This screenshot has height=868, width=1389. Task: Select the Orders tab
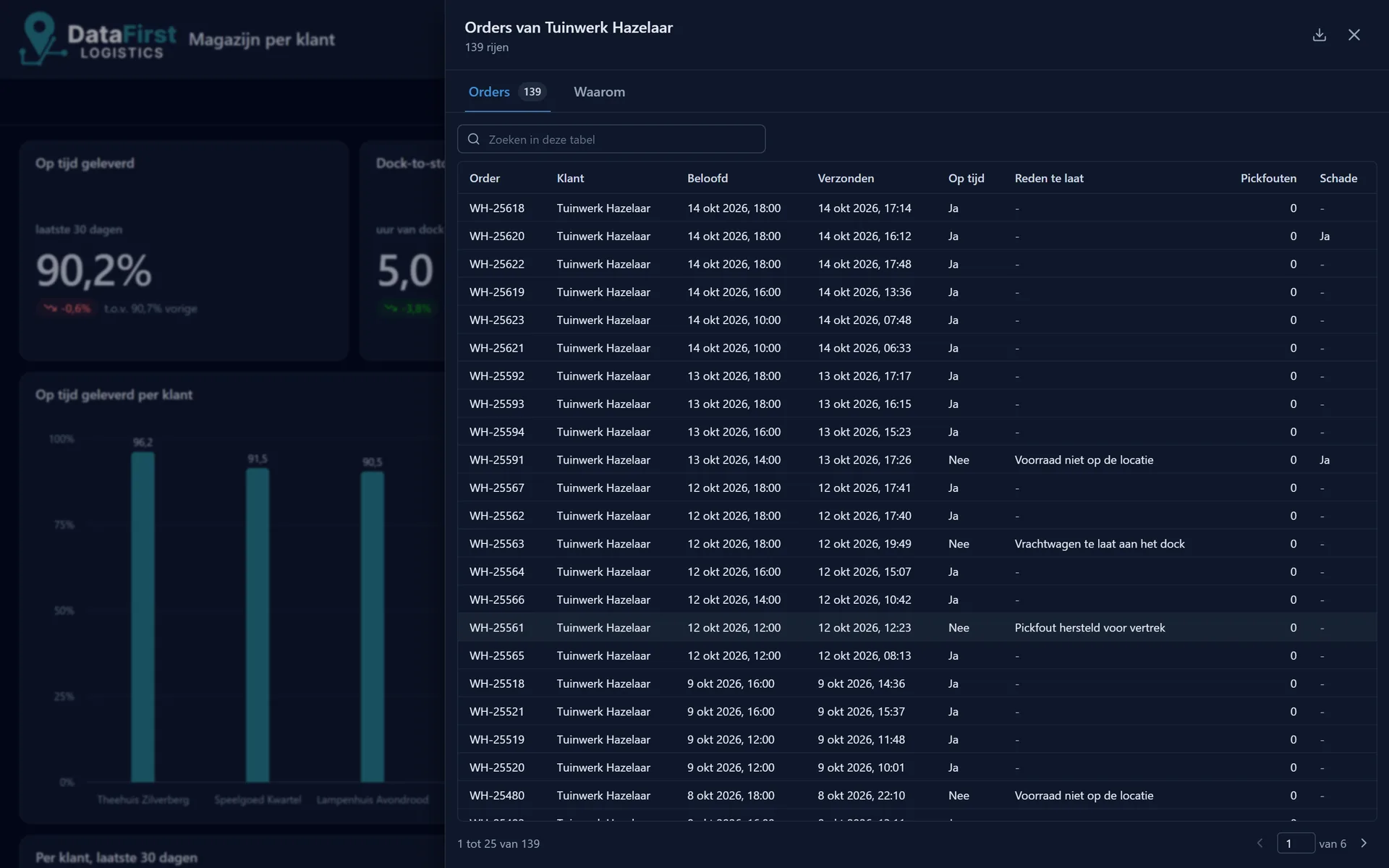(x=507, y=92)
